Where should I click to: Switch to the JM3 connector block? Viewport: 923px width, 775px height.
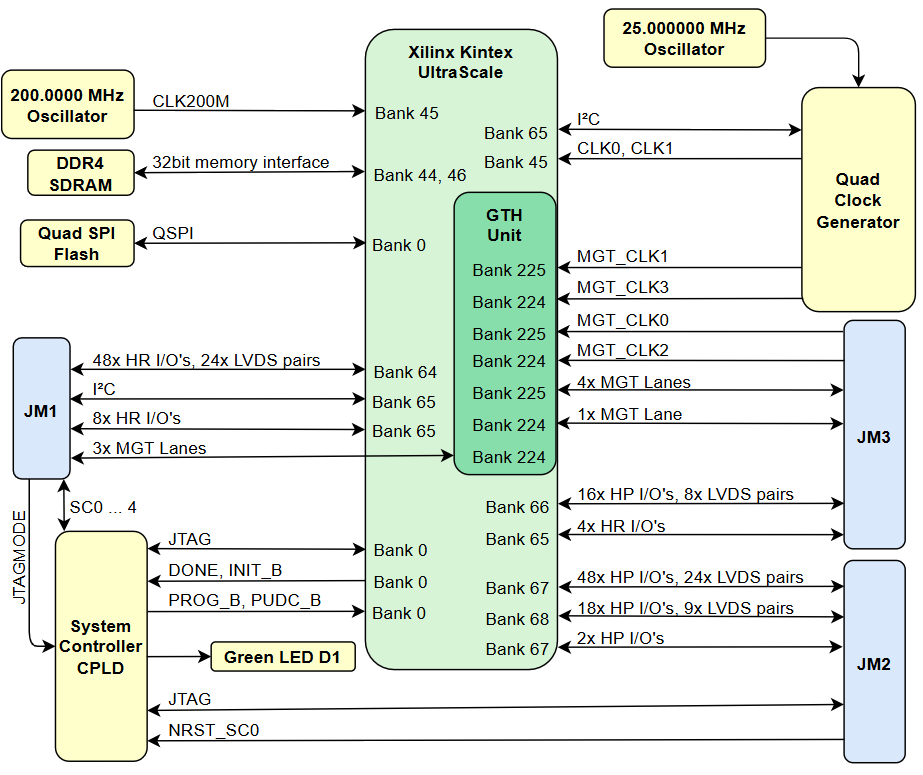[x=874, y=437]
